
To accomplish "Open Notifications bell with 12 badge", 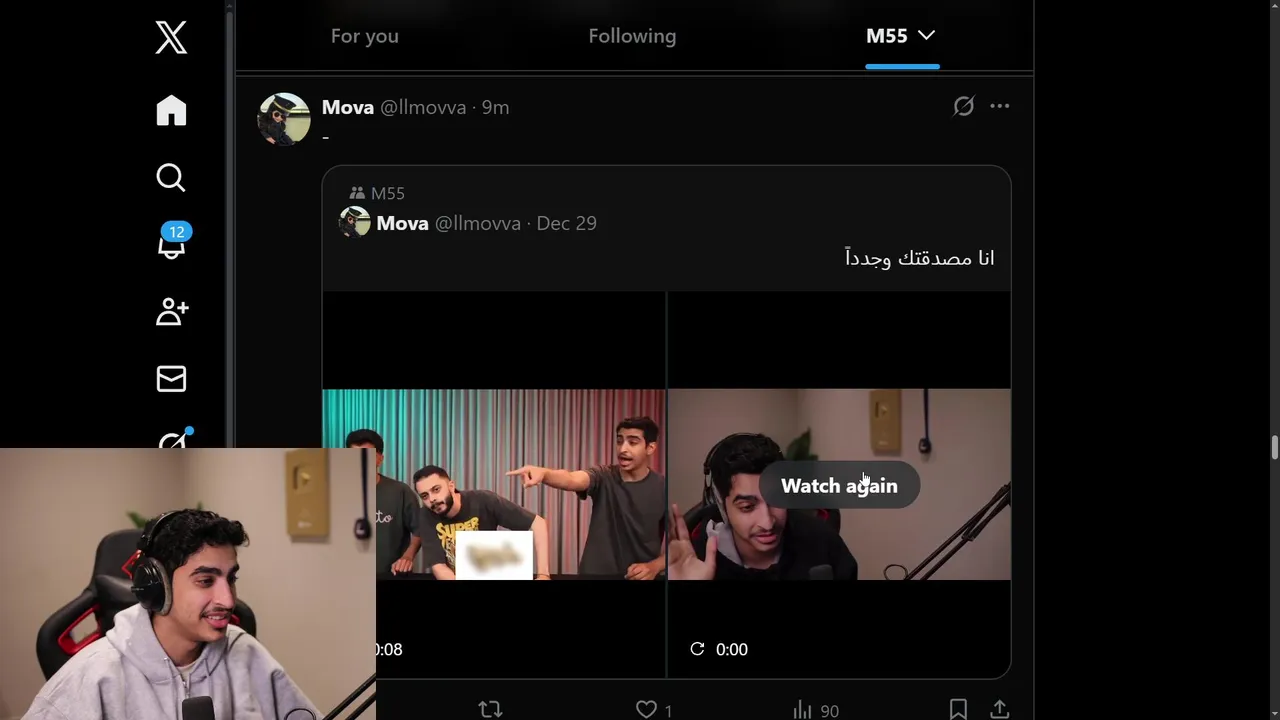I will (172, 242).
